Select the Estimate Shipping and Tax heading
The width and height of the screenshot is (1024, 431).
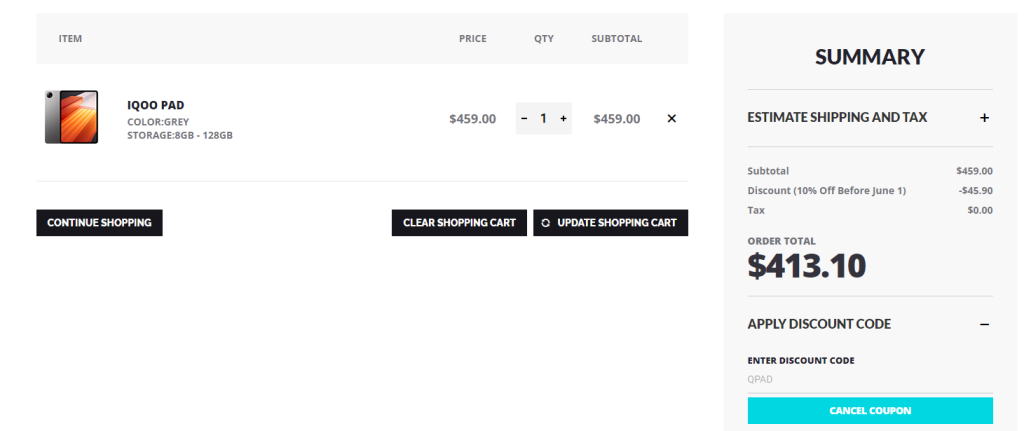tap(837, 118)
